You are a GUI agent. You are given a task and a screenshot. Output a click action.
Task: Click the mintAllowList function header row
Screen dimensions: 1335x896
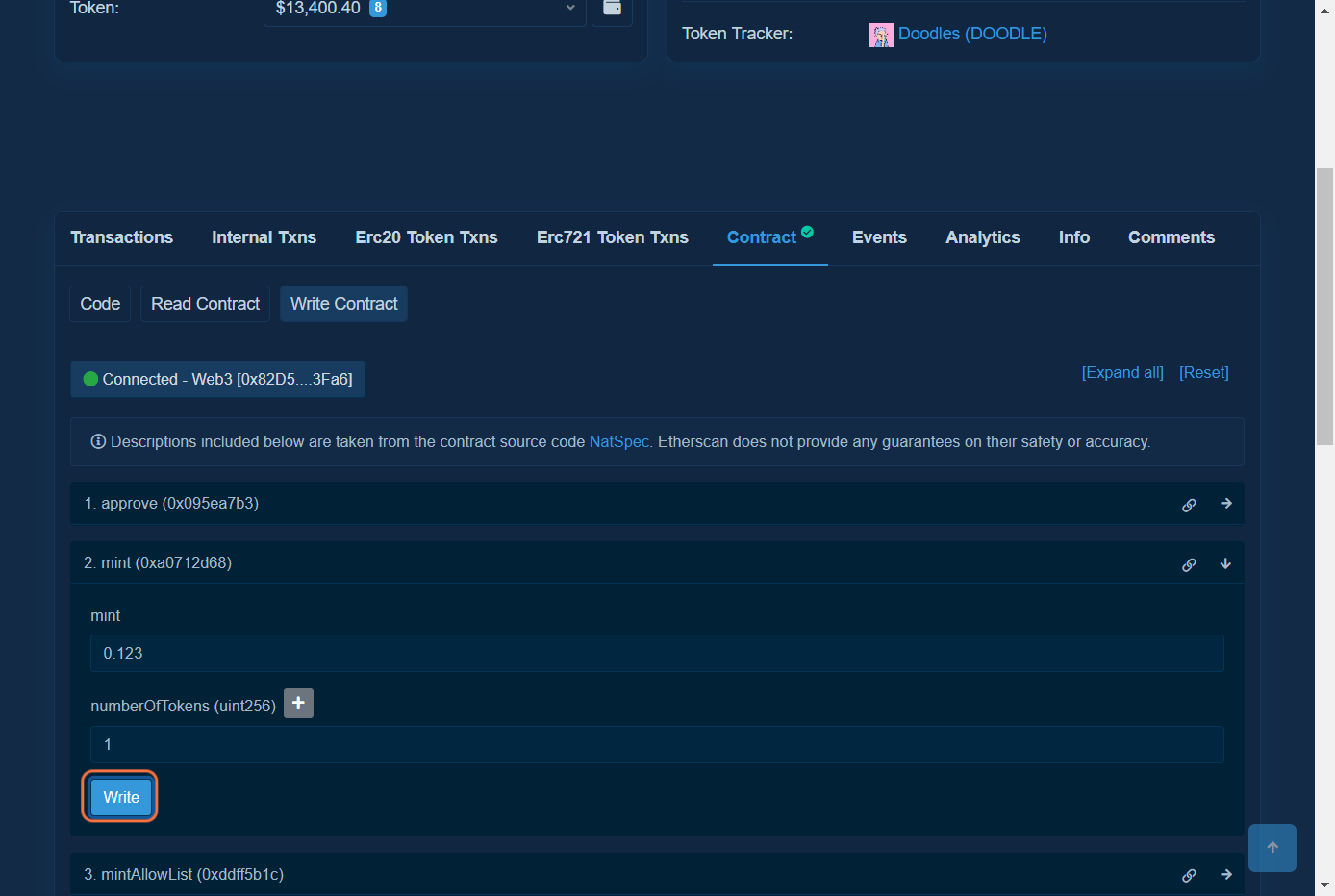pyautogui.click(x=657, y=874)
